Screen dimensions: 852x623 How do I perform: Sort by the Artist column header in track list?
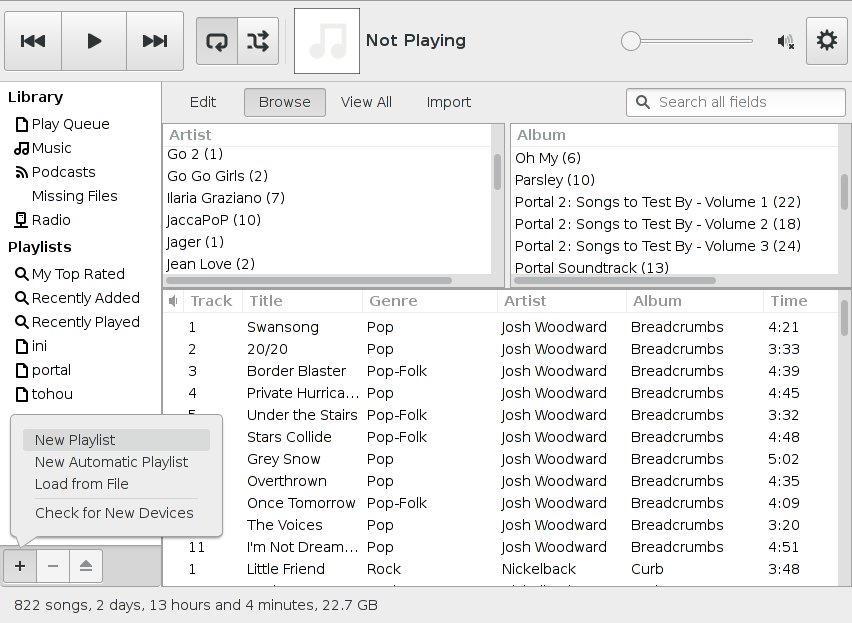pos(561,301)
